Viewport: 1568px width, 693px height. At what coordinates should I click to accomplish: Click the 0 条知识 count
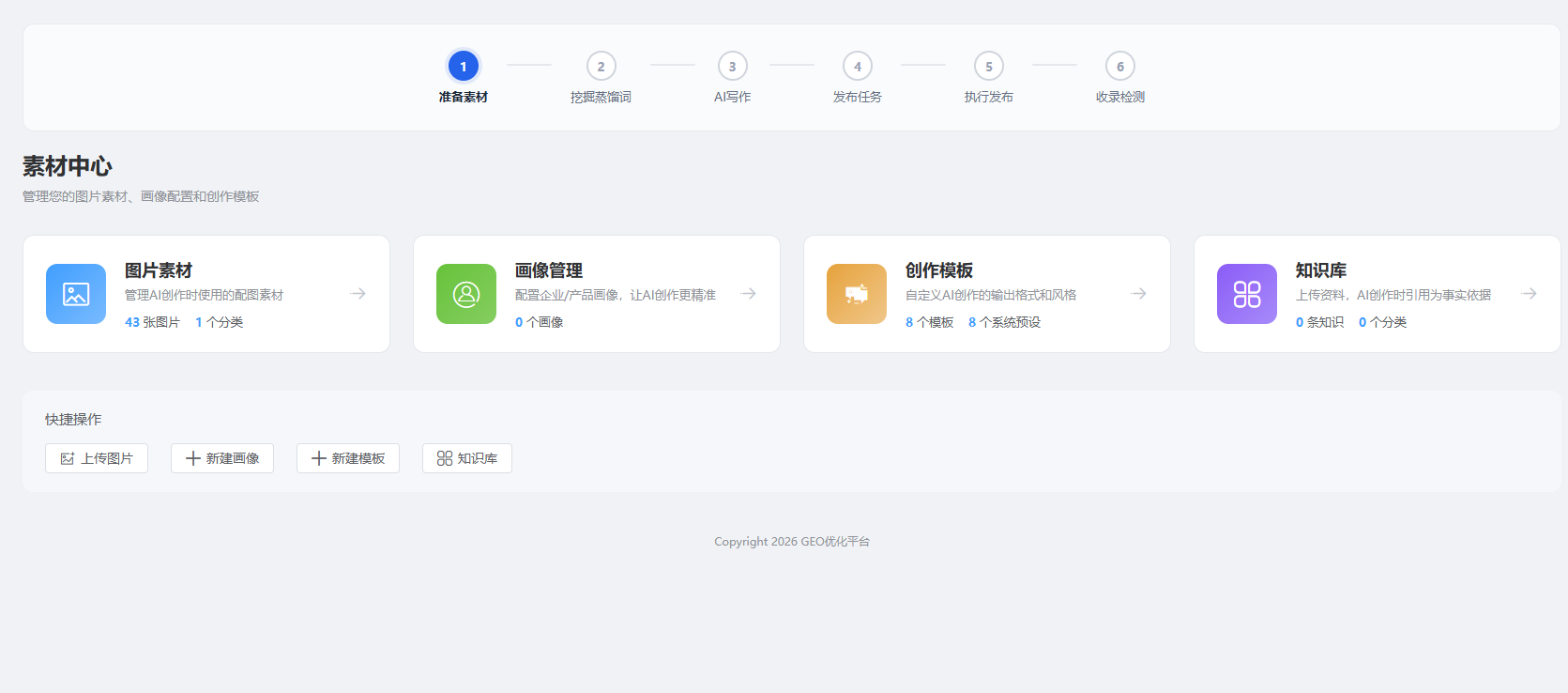point(1320,322)
